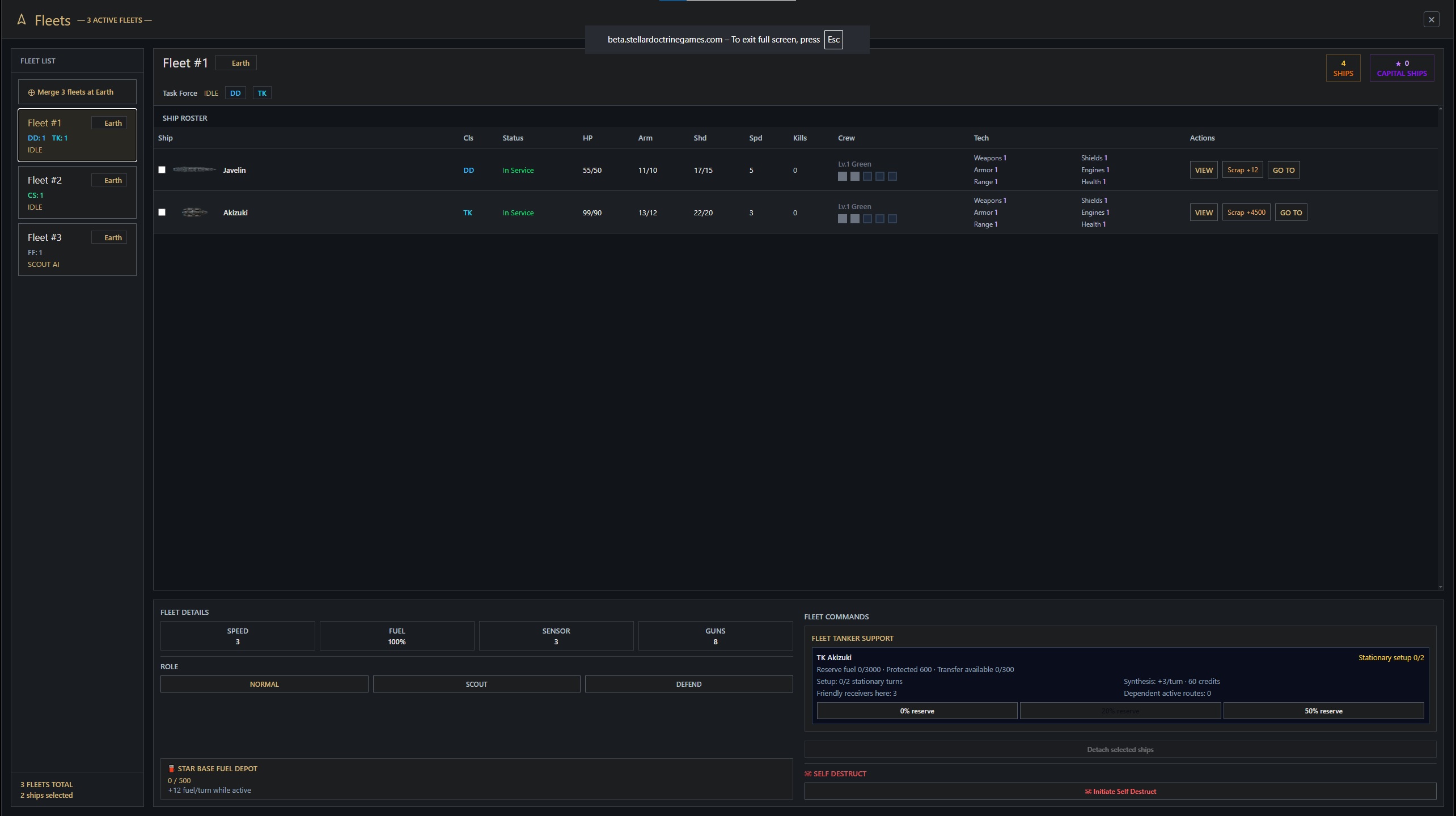Screen dimensions: 1456x816
Task: Click 'Stationary setup 0/2' status text
Action: pos(1391,657)
